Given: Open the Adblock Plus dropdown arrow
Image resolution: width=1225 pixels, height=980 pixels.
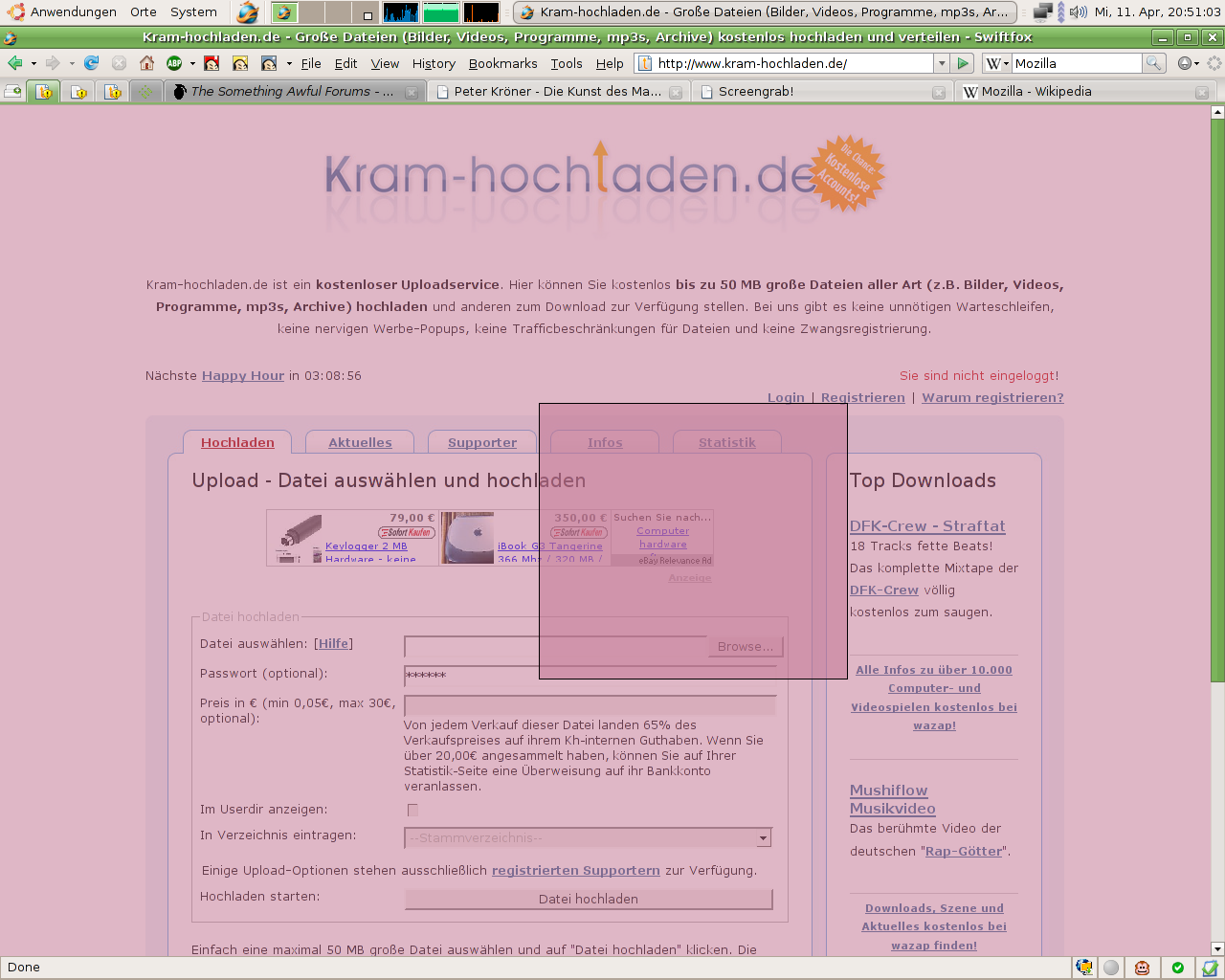Looking at the screenshot, I should 191,63.
